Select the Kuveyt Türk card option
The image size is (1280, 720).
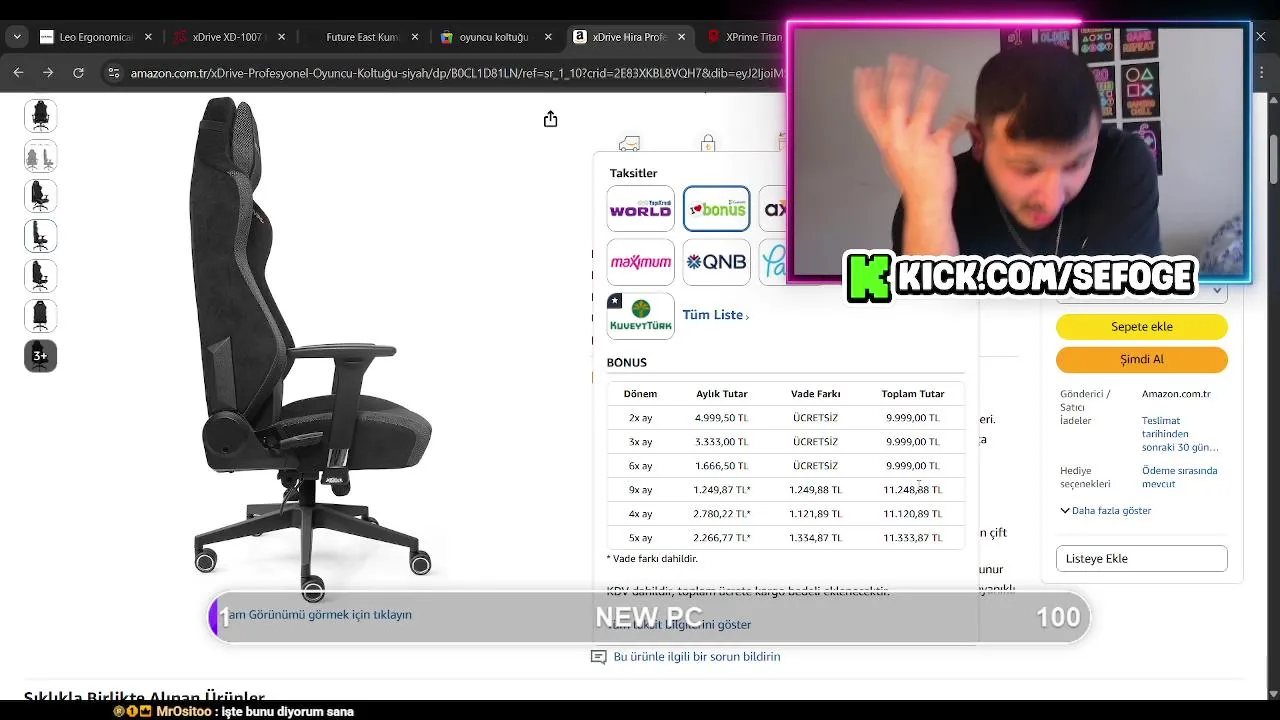640,316
